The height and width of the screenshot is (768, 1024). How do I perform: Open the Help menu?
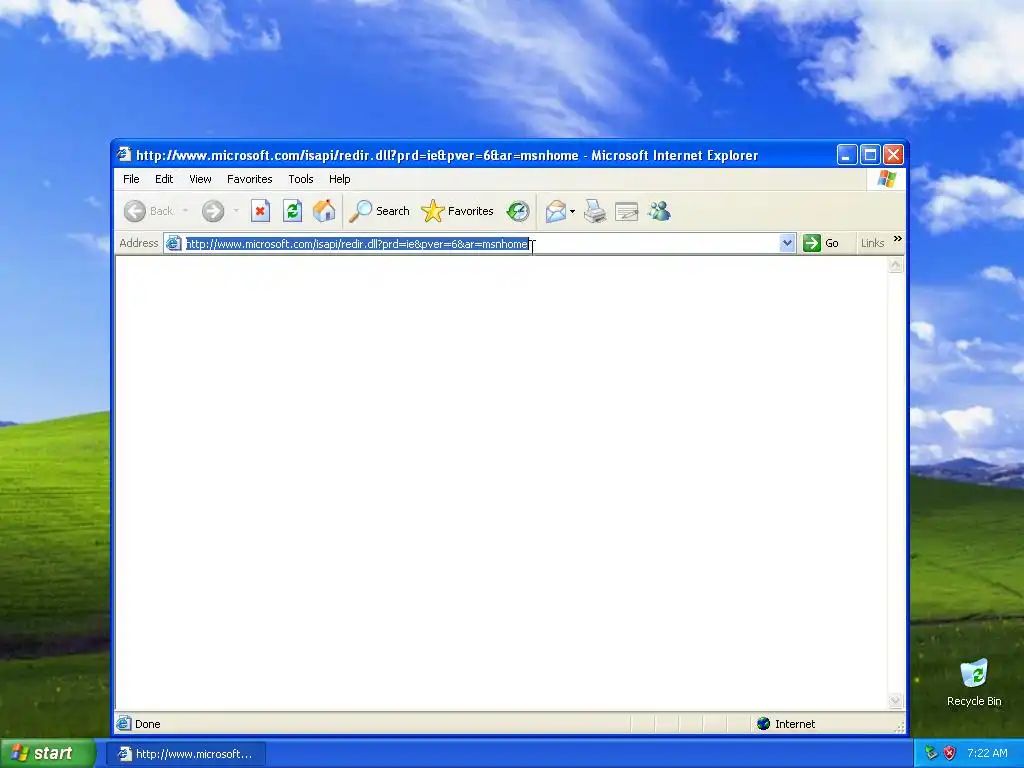[339, 179]
